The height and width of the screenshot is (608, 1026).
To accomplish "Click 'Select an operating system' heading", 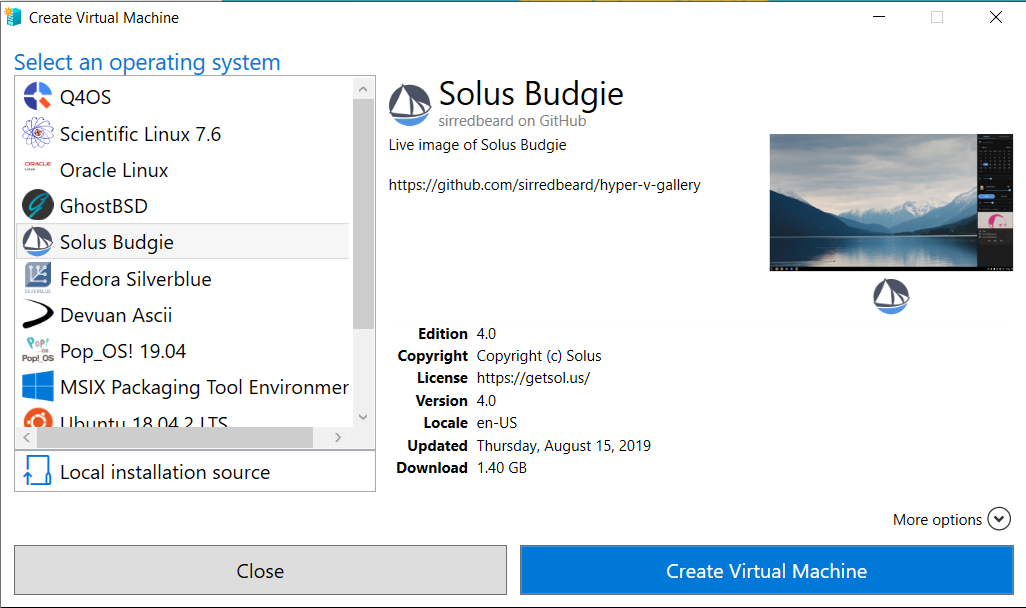I will tap(147, 62).
